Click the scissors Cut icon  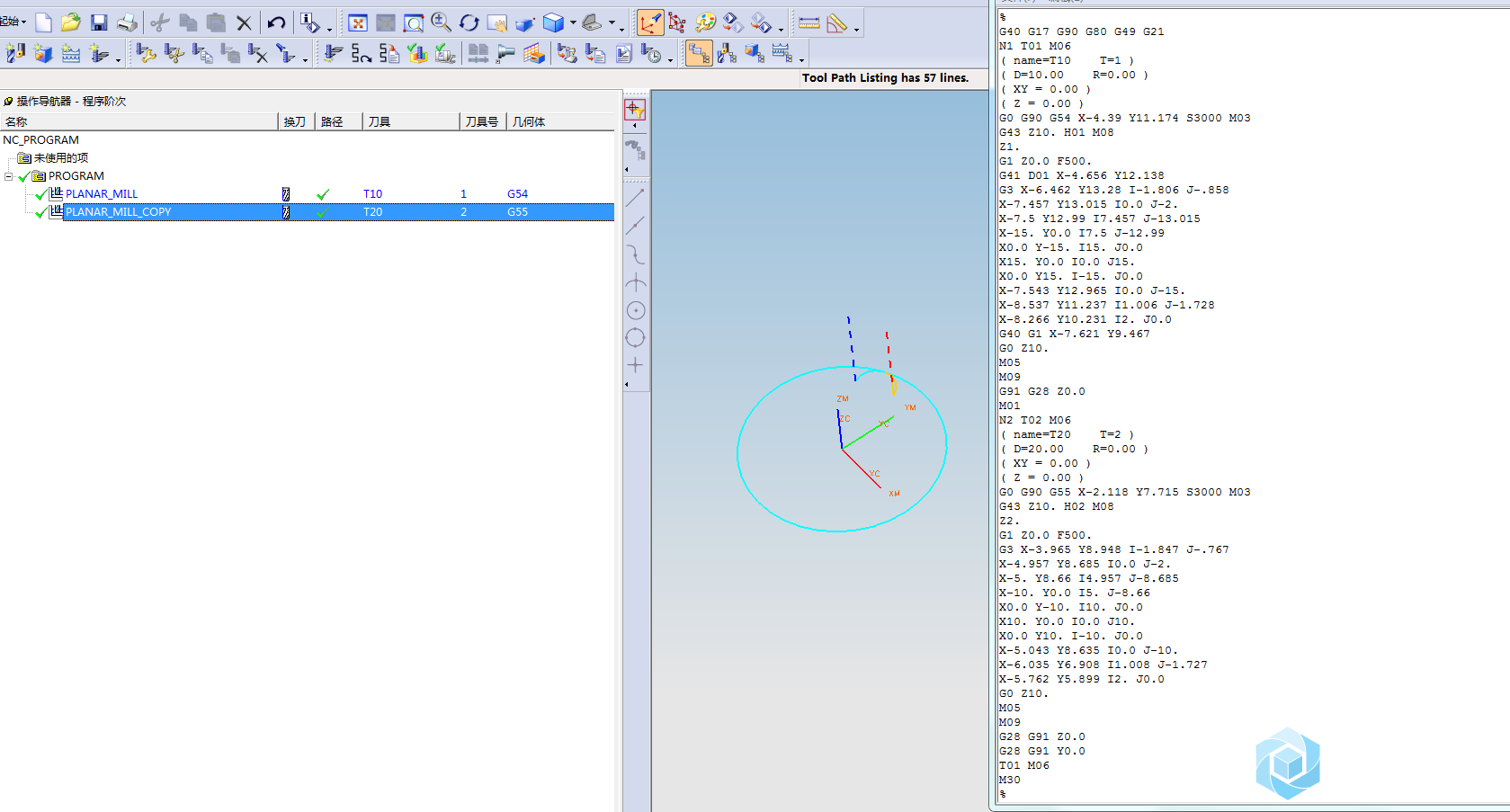(160, 22)
